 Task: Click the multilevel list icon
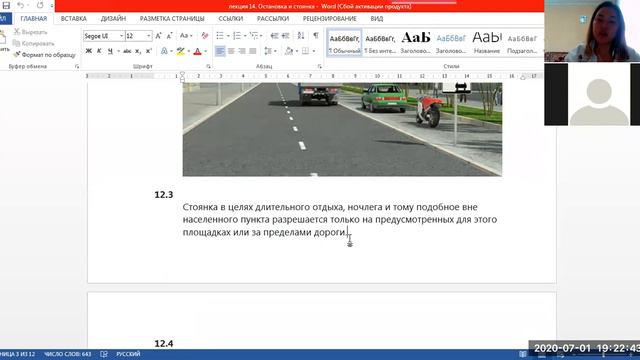(254, 36)
